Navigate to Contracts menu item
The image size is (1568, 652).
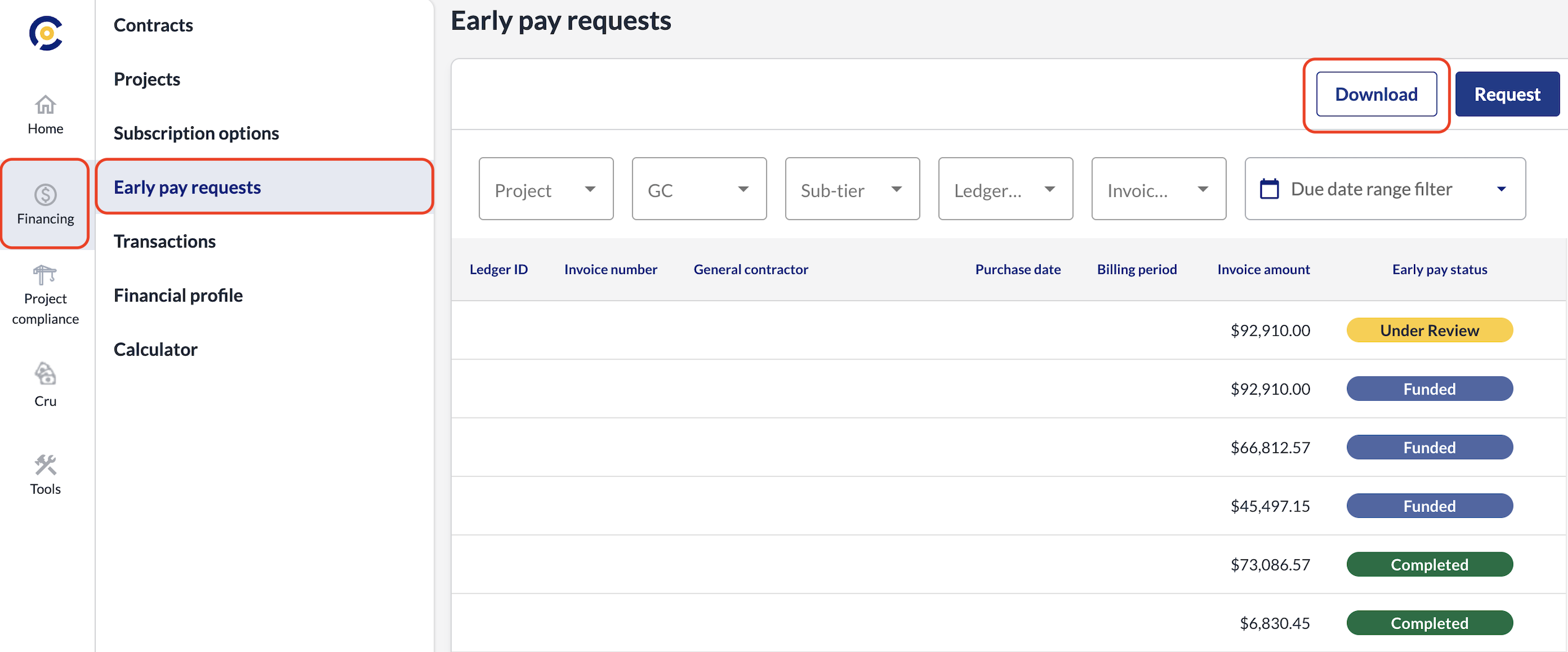pyautogui.click(x=153, y=25)
